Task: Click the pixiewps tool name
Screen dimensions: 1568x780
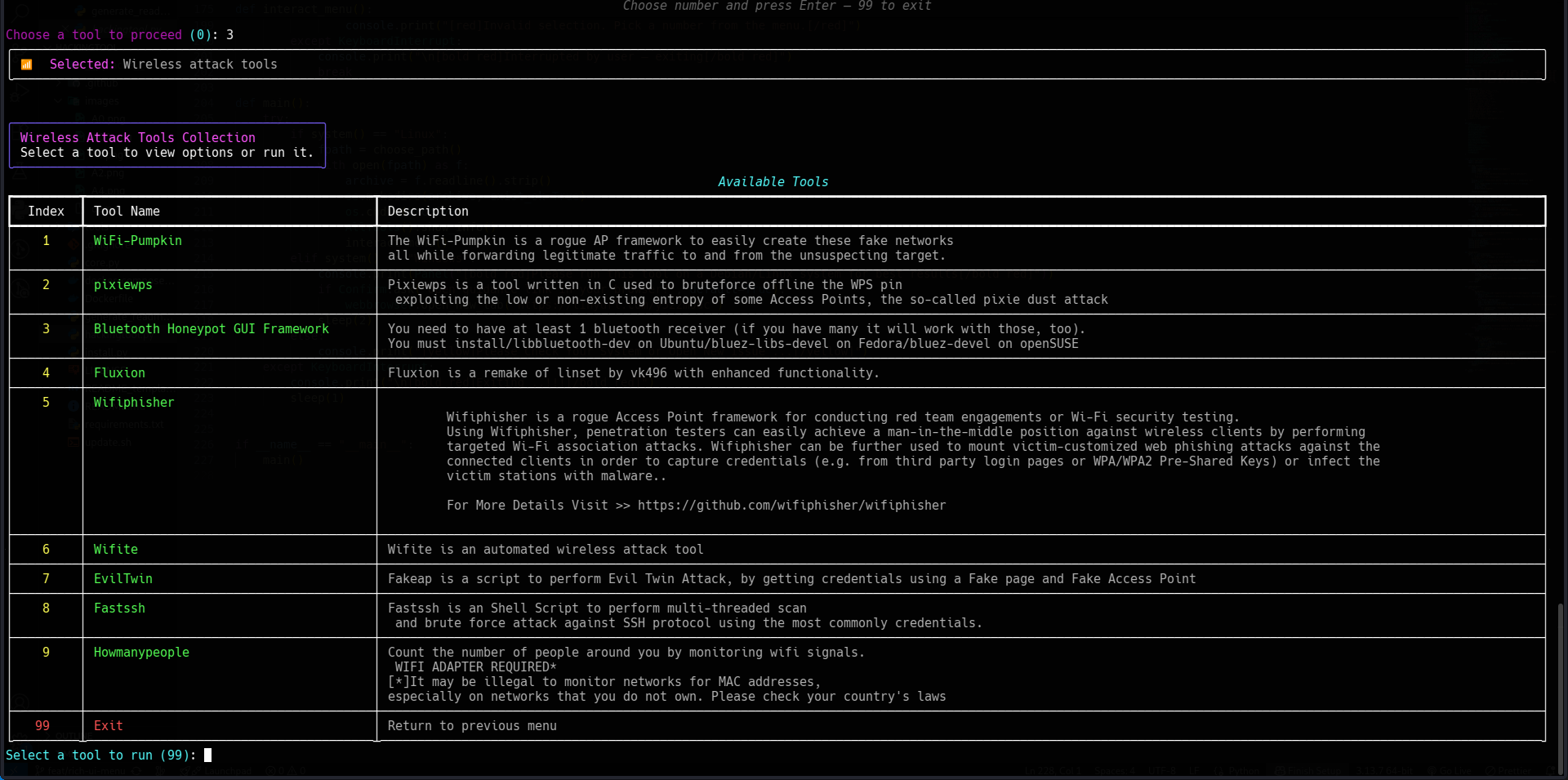Action: tap(122, 285)
